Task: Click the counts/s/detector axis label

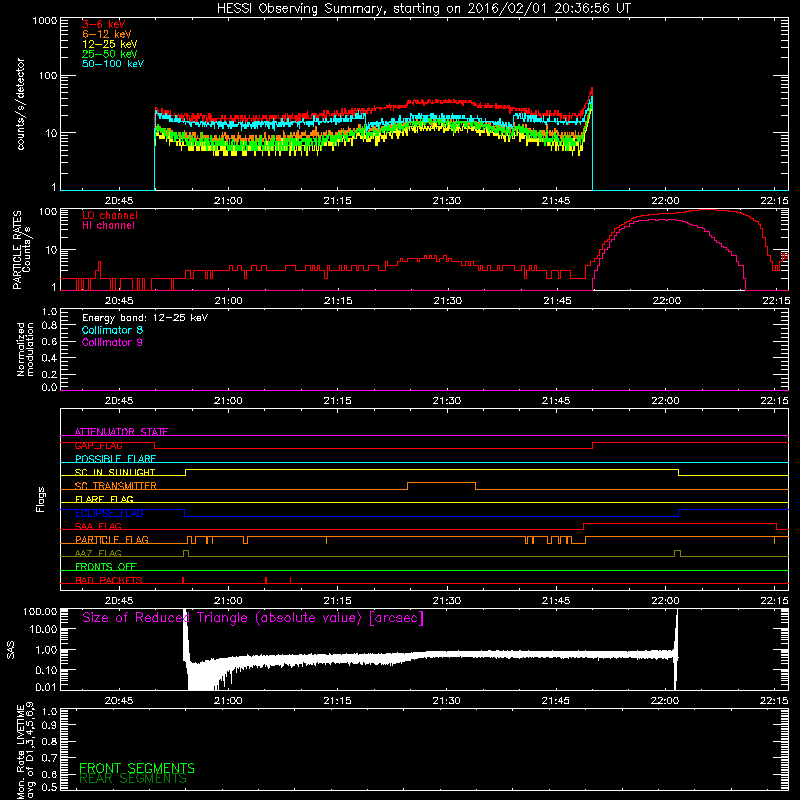Action: pyautogui.click(x=20, y=104)
